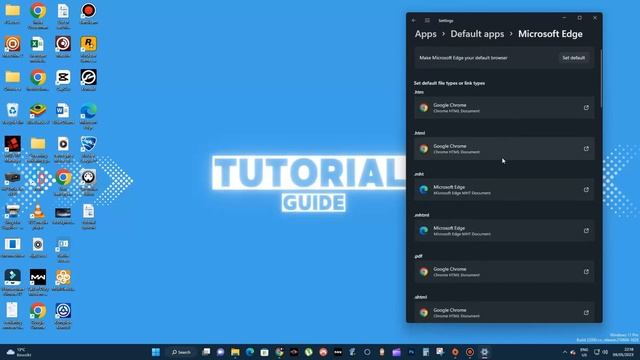Screen dimensions: 640x360
Task: Select the red record-button desktop shortcut
Action: (x=88, y=13)
